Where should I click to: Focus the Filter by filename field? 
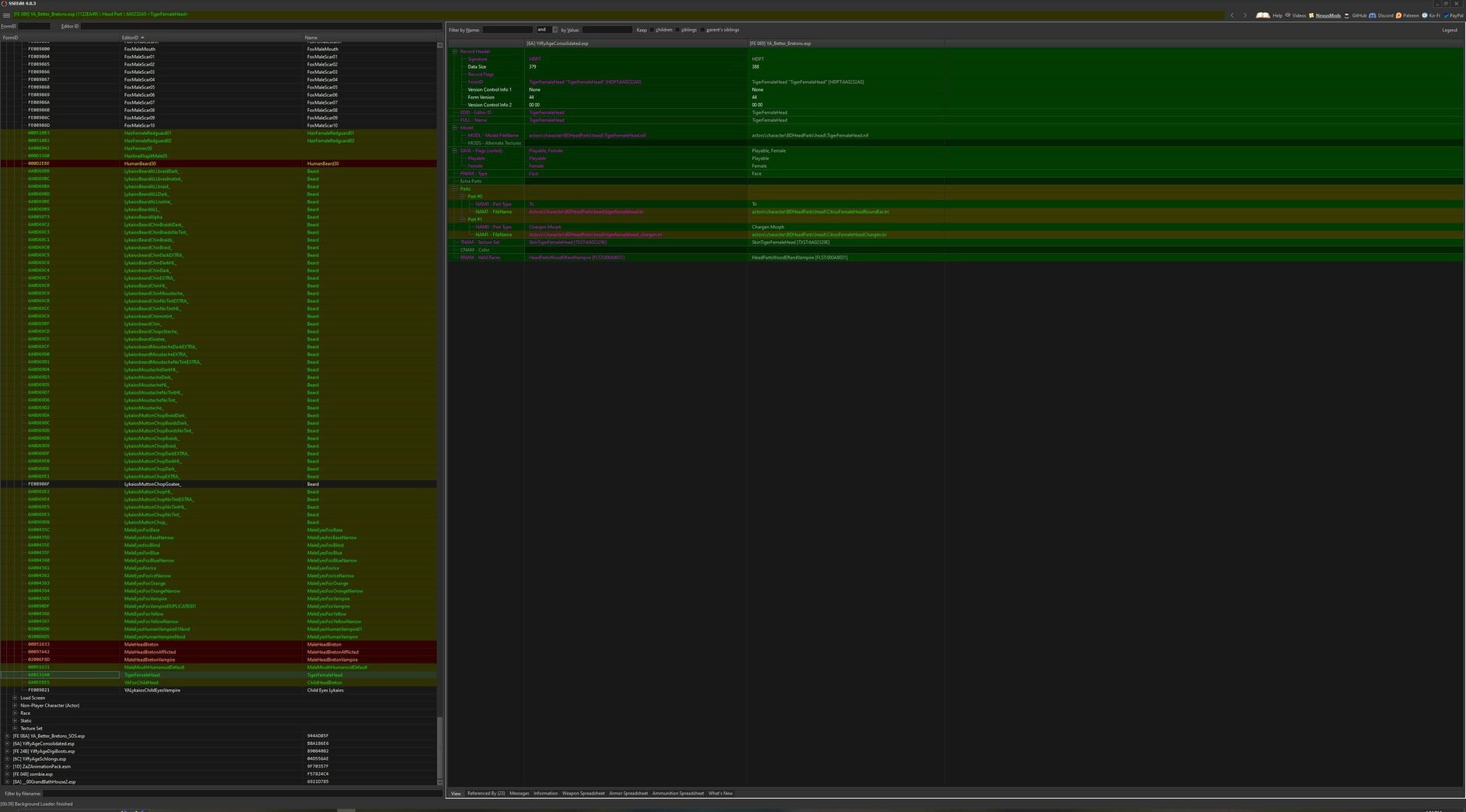241,794
